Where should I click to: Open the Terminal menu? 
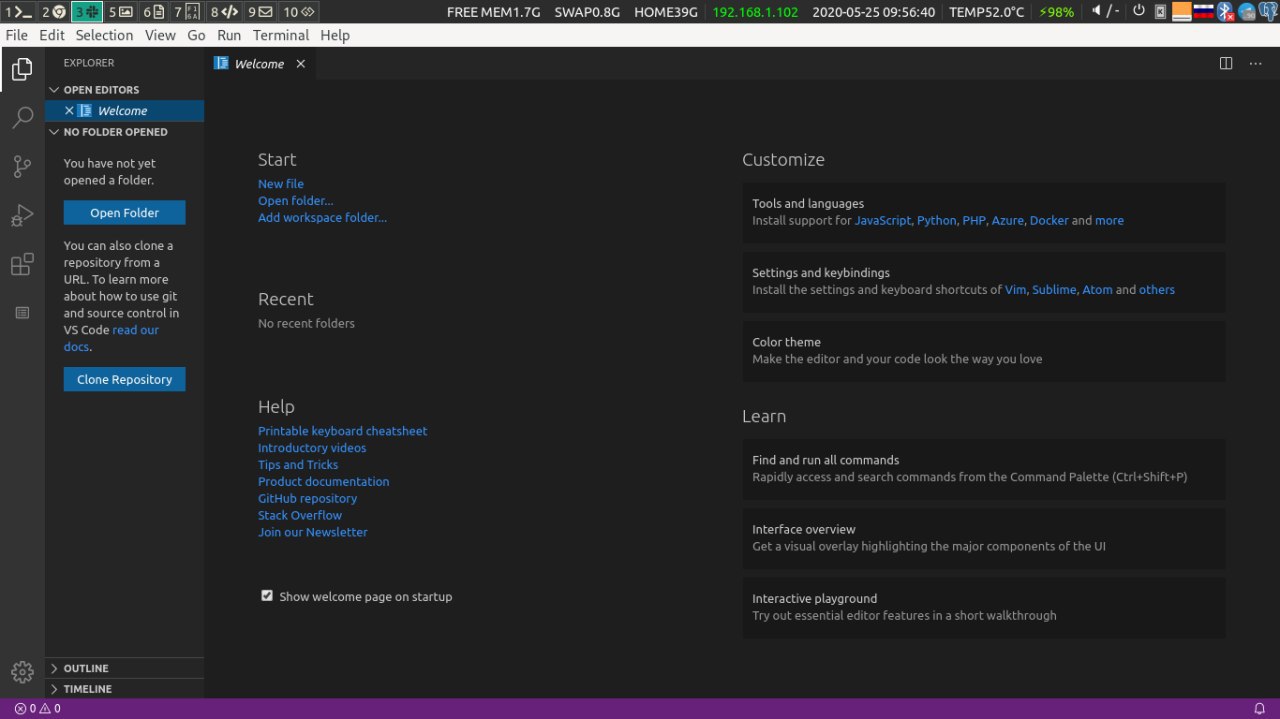pyautogui.click(x=281, y=35)
